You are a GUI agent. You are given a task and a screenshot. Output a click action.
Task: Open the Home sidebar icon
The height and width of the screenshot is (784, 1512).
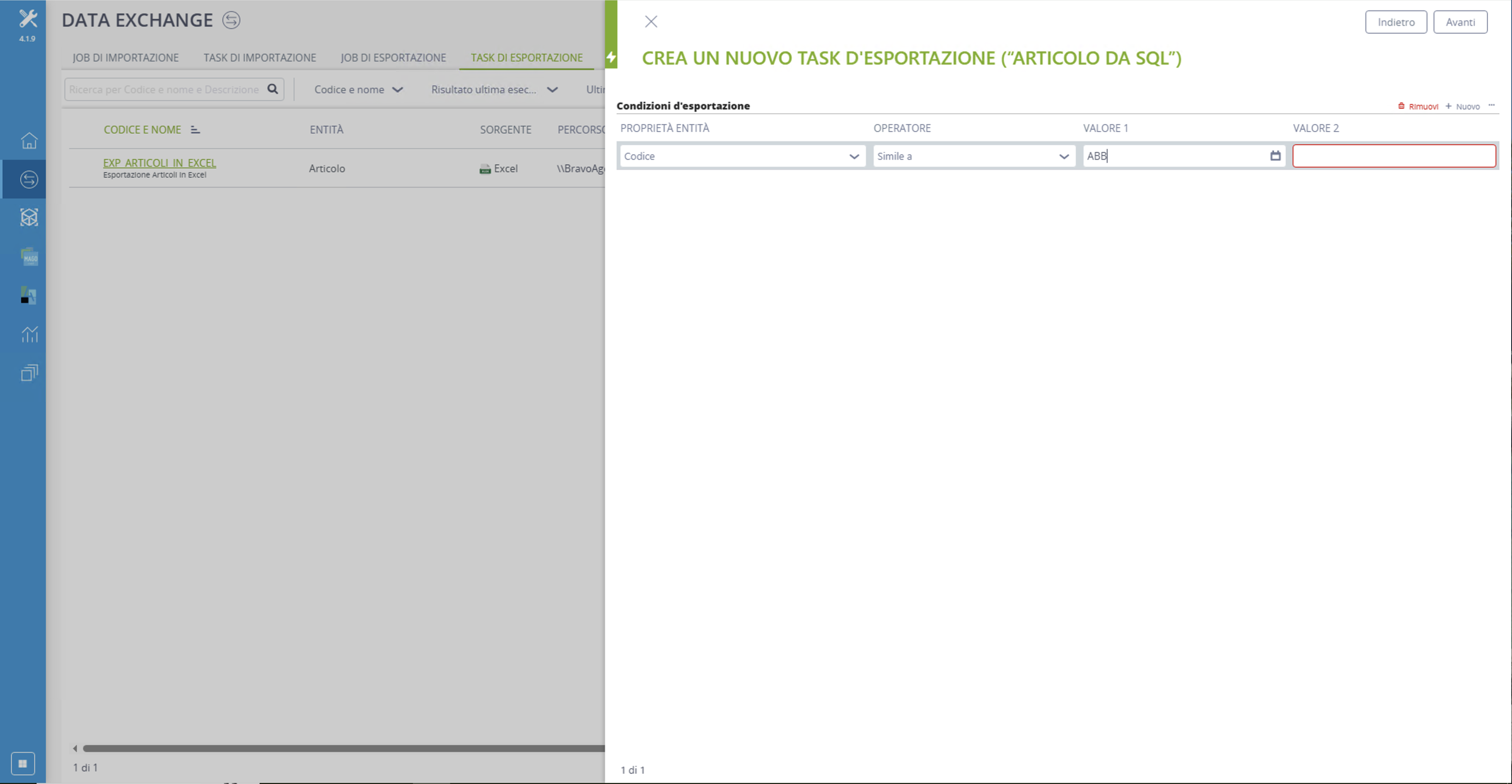coord(29,141)
